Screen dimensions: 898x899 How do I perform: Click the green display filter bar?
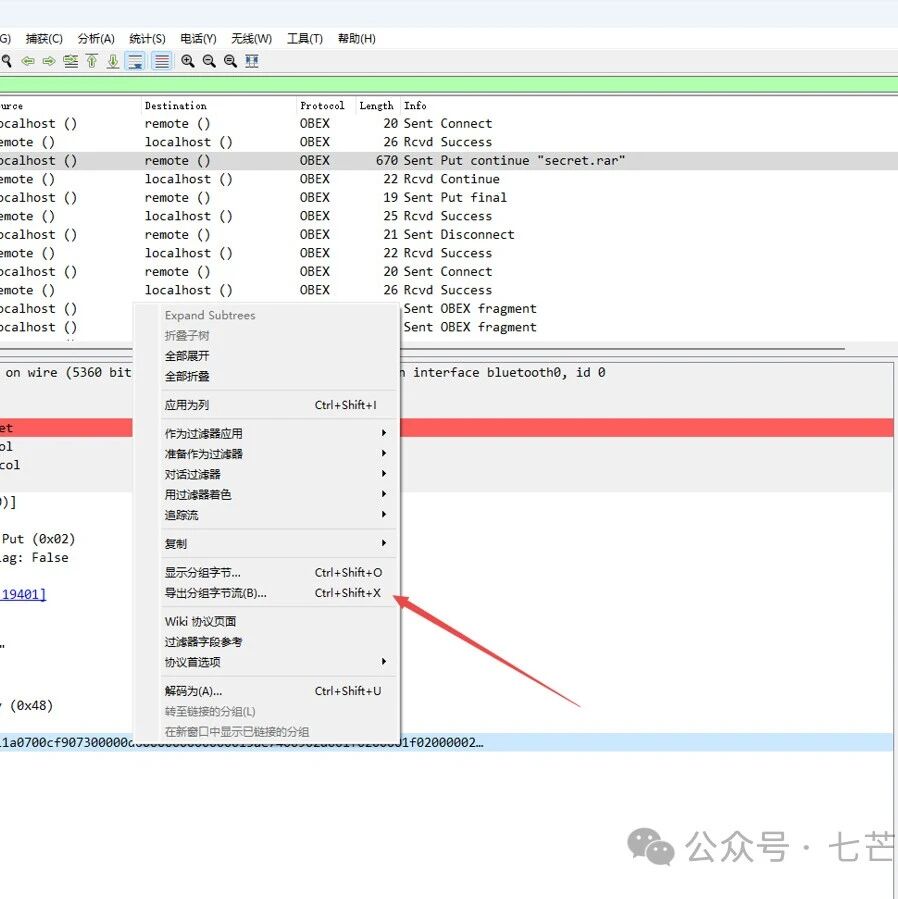click(449, 85)
